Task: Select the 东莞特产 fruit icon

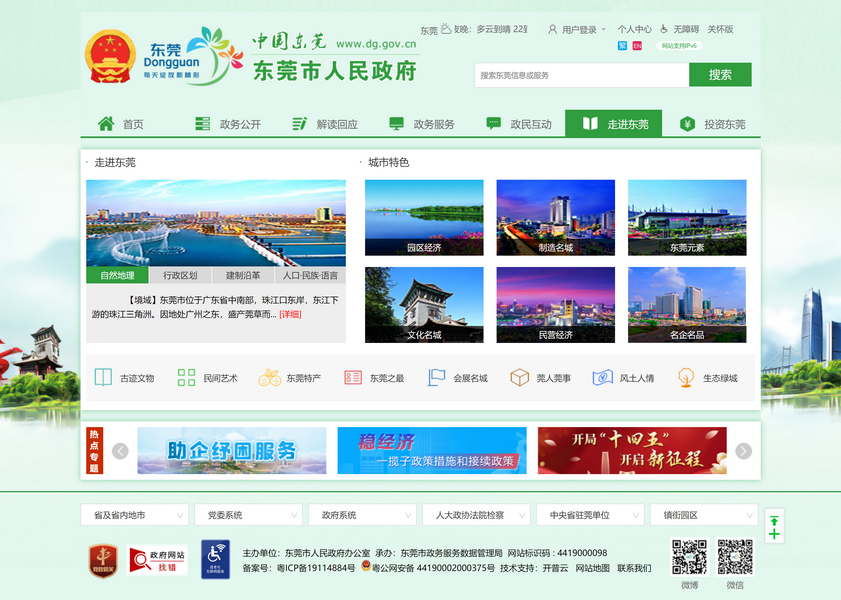Action: [x=269, y=378]
